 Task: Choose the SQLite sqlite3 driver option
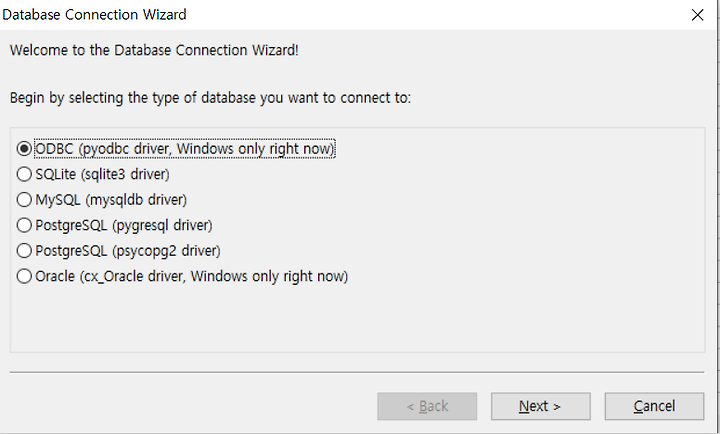(24, 174)
